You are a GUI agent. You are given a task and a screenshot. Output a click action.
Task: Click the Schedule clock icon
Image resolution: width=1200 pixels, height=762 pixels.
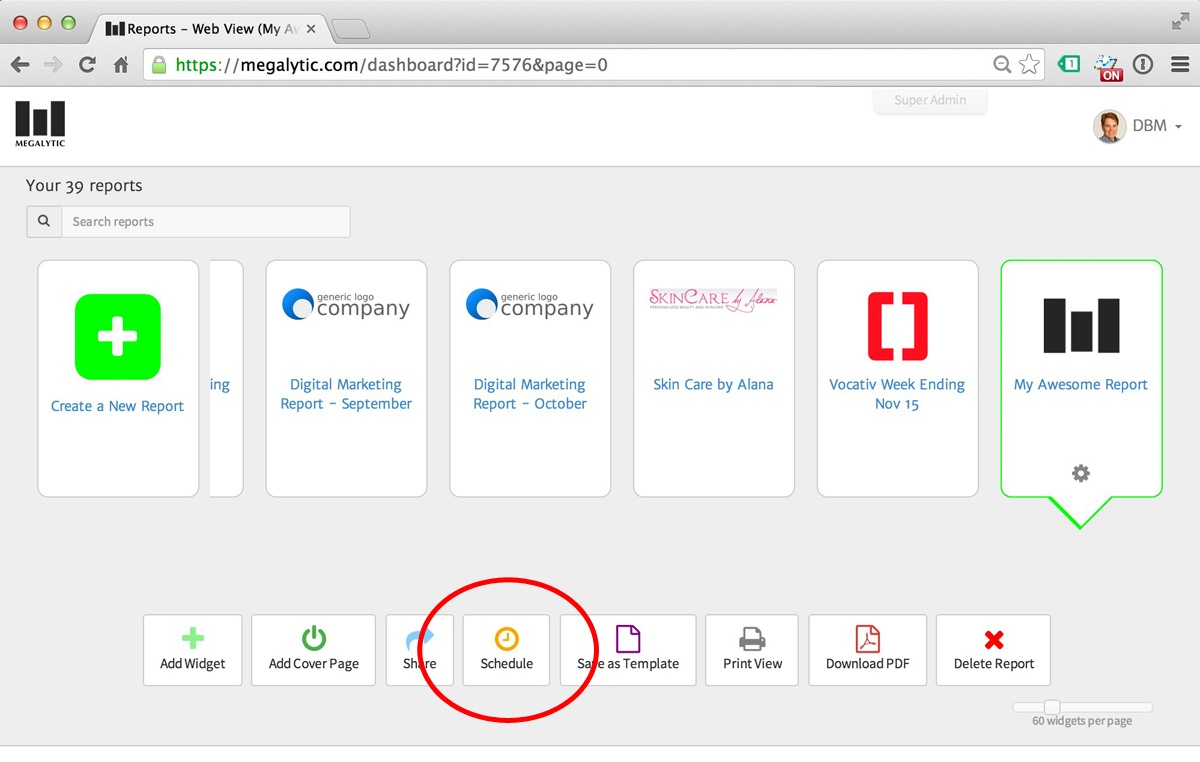click(x=507, y=638)
